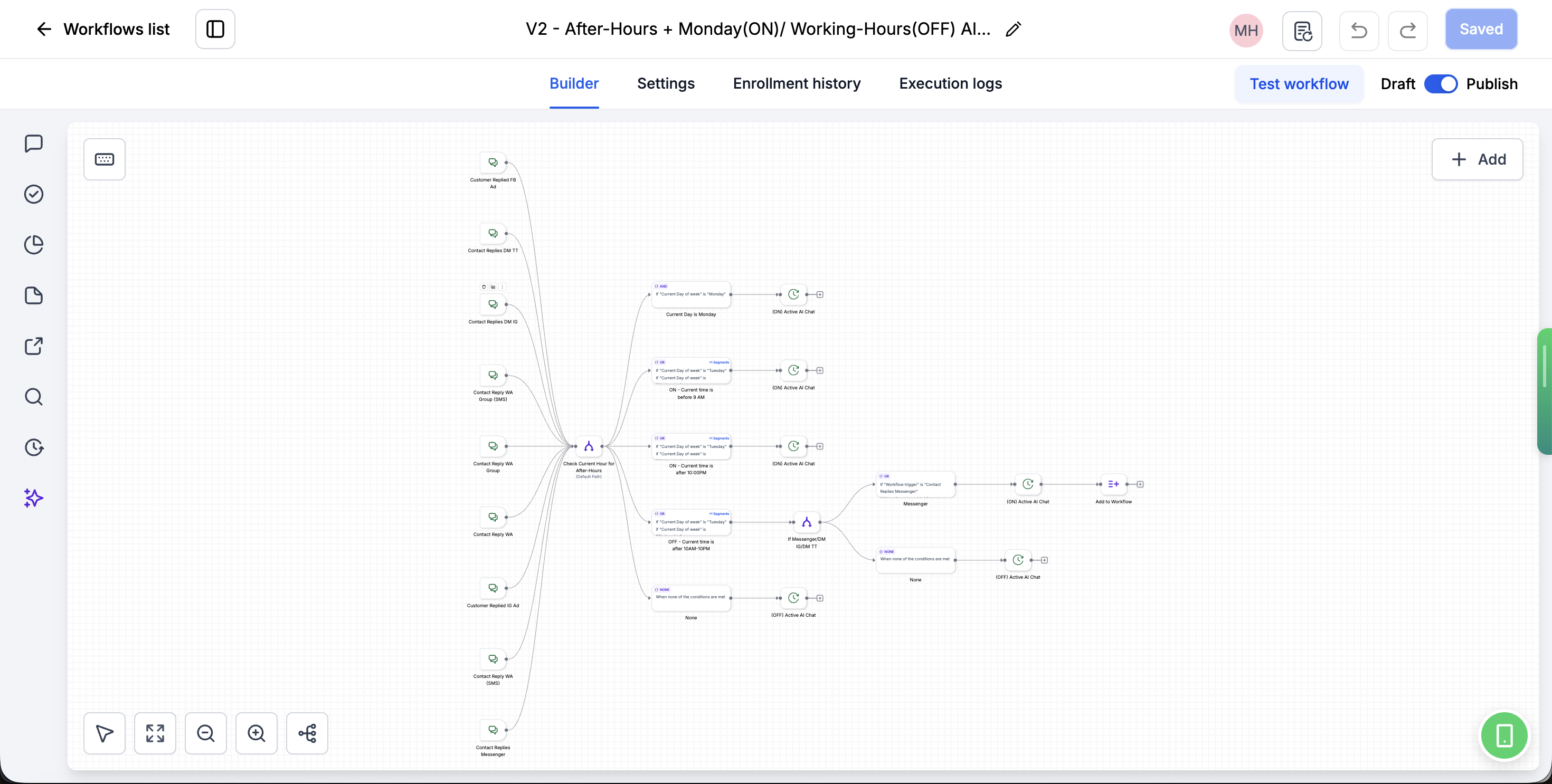Screen dimensions: 1552x784
Task: Click the Saved button
Action: coord(1481,29)
